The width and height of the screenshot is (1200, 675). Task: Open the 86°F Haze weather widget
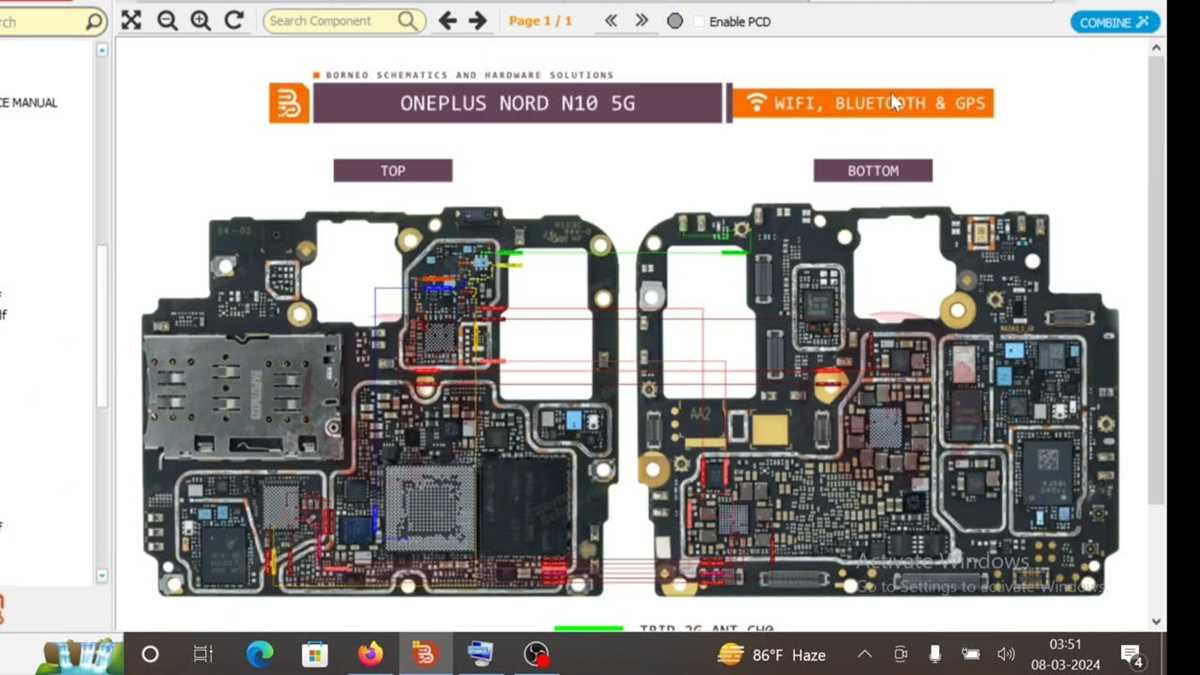pyautogui.click(x=772, y=655)
